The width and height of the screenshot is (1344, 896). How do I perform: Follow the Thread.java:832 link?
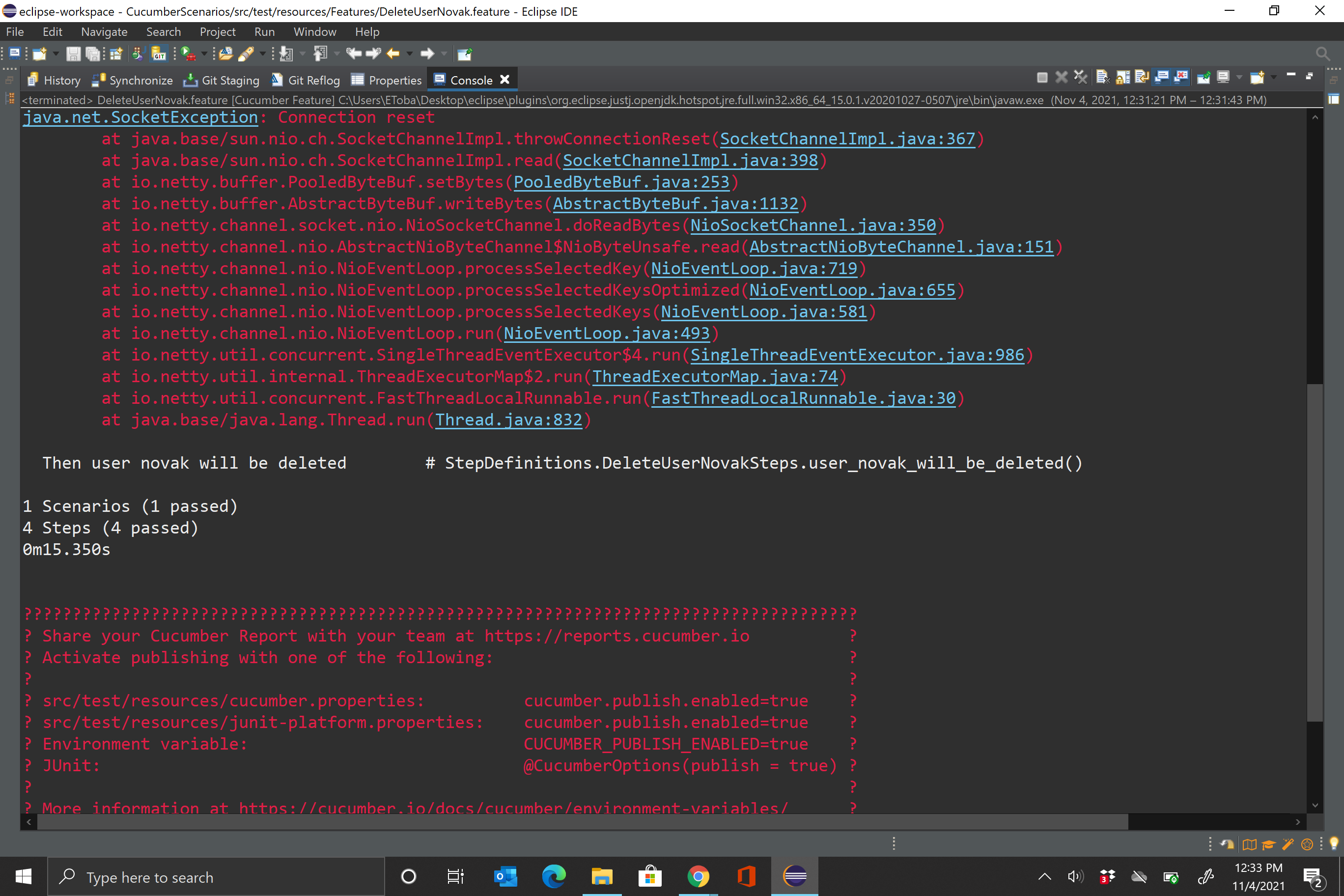508,420
